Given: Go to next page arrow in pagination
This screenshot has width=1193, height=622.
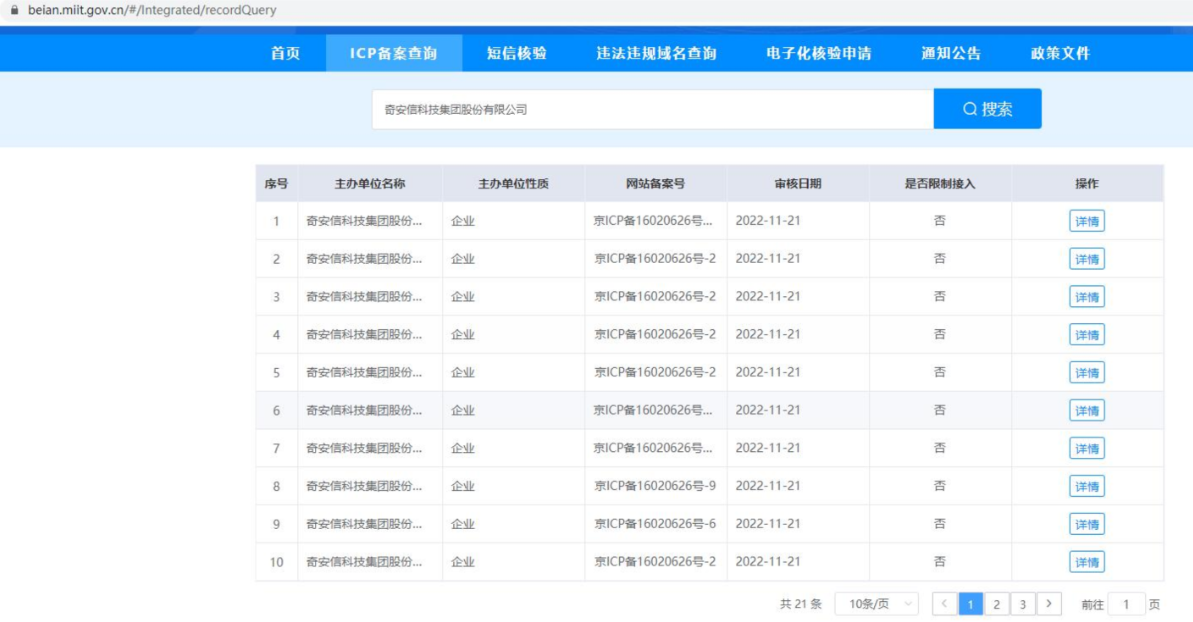Looking at the screenshot, I should [1049, 604].
